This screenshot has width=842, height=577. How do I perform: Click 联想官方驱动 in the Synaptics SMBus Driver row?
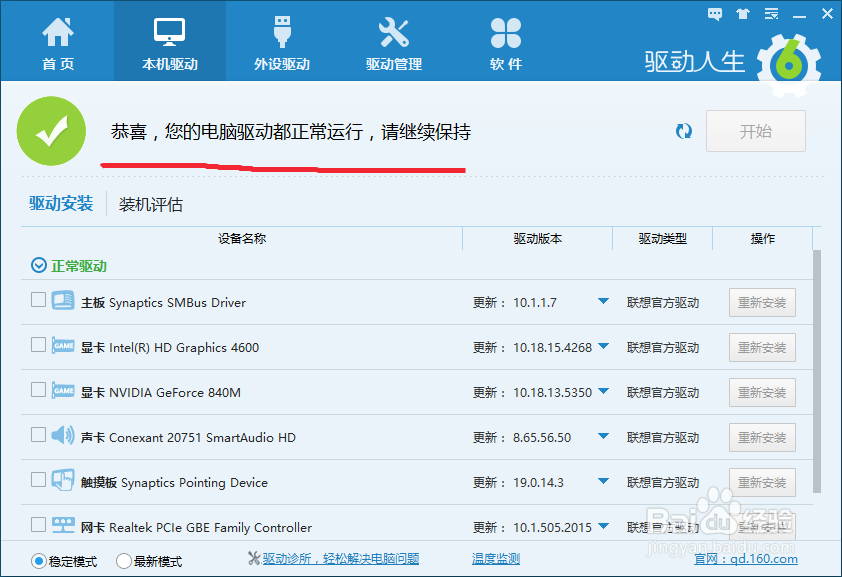pos(663,303)
